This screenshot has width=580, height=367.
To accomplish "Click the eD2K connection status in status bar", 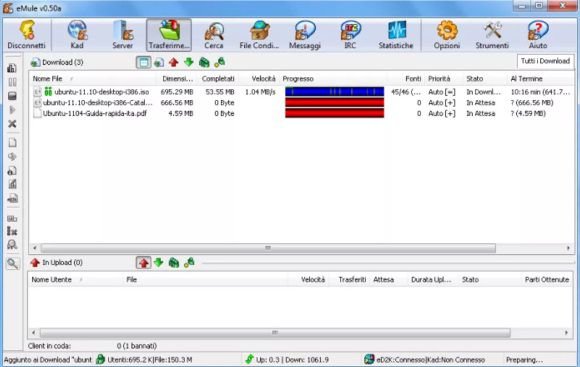I will 430,360.
